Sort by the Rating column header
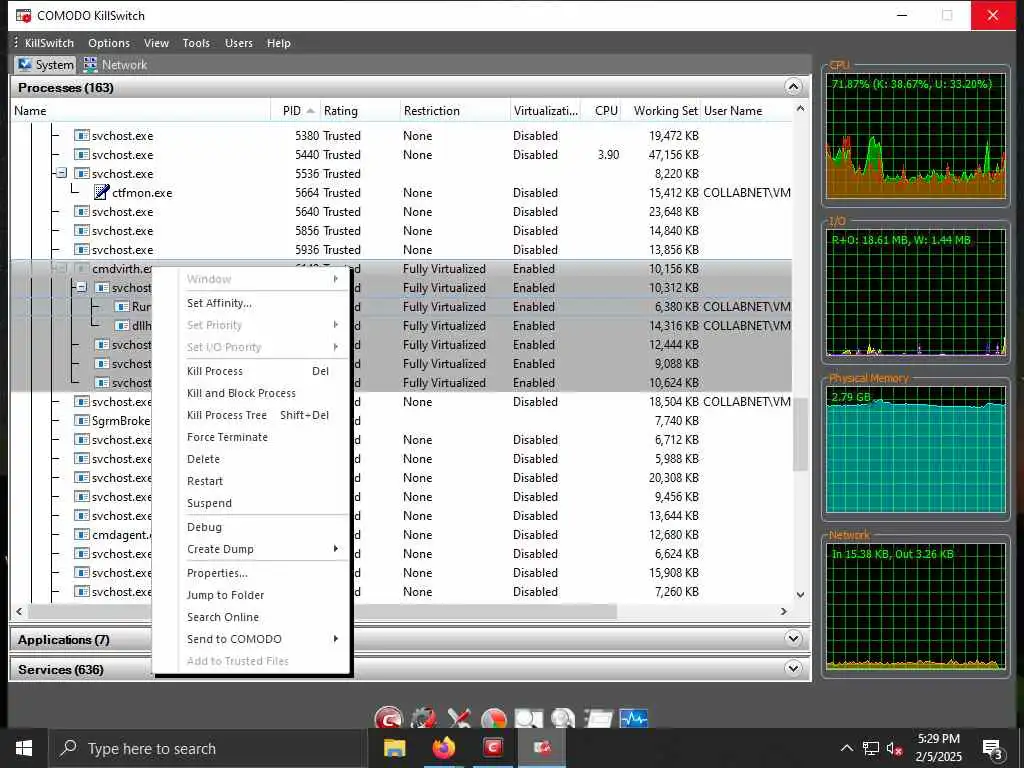Screen dimensions: 1024x768 pos(360,110)
